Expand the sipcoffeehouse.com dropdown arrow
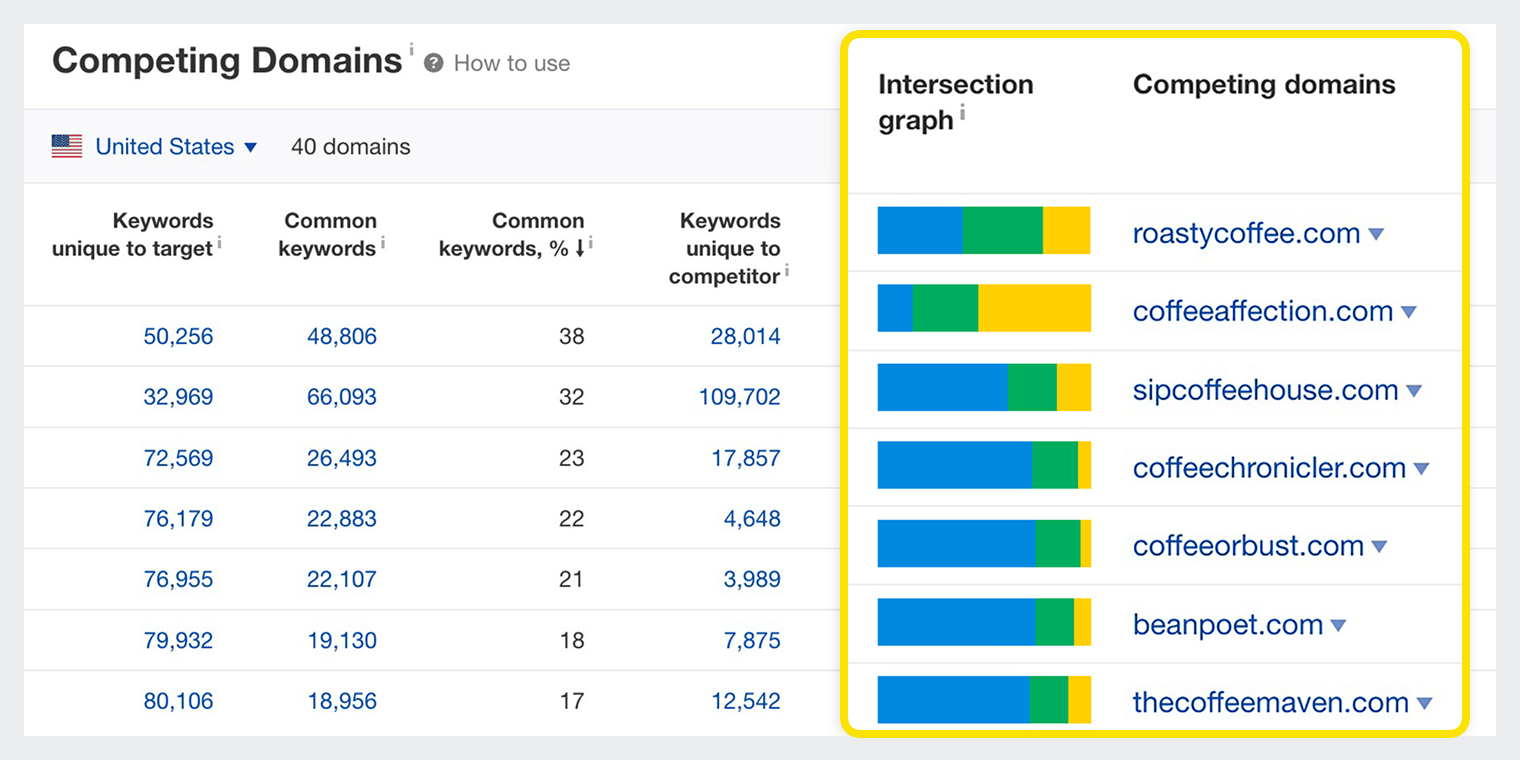Screen dimensions: 1520x760 (x=1413, y=390)
